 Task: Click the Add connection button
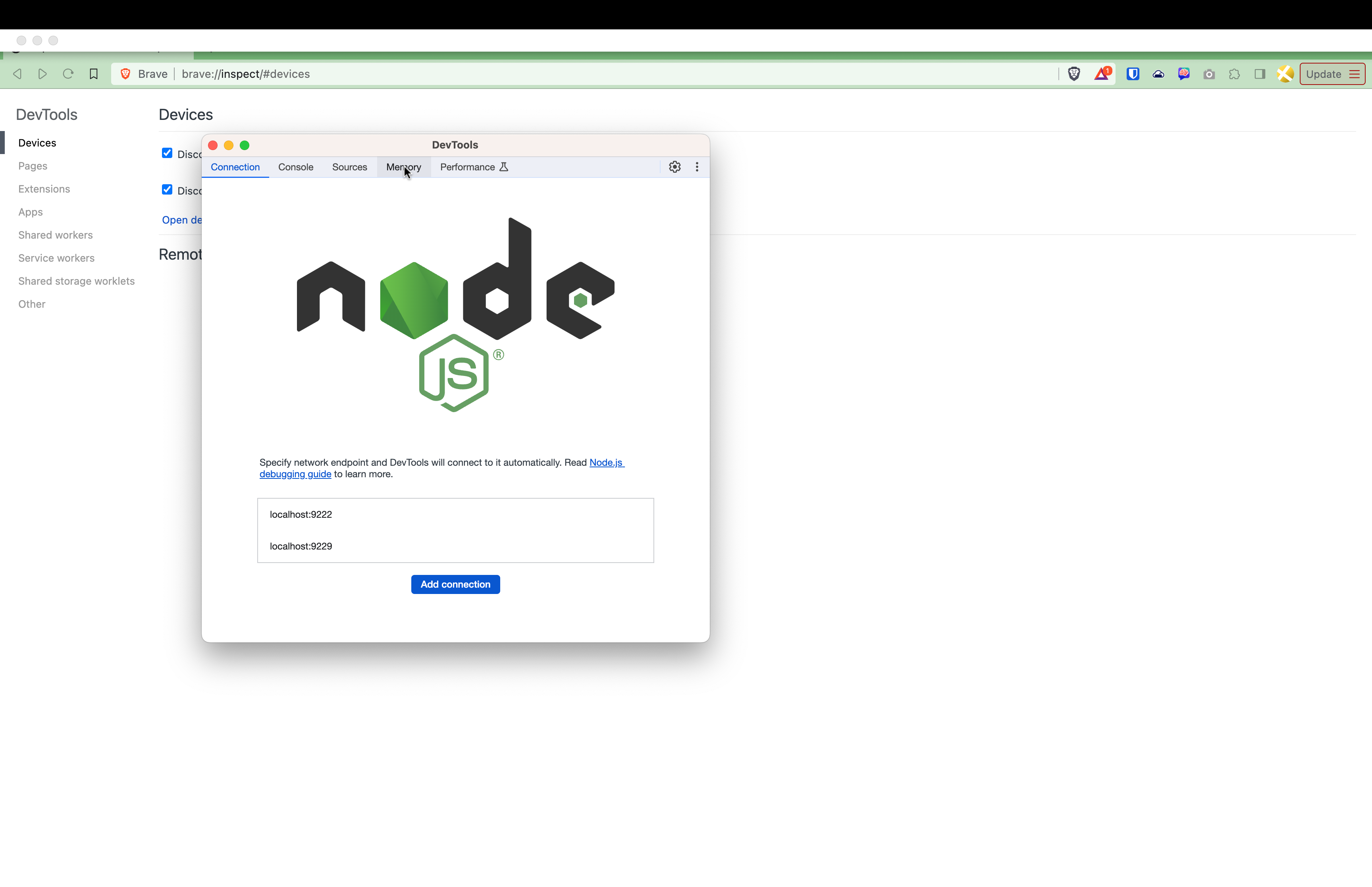(x=455, y=584)
